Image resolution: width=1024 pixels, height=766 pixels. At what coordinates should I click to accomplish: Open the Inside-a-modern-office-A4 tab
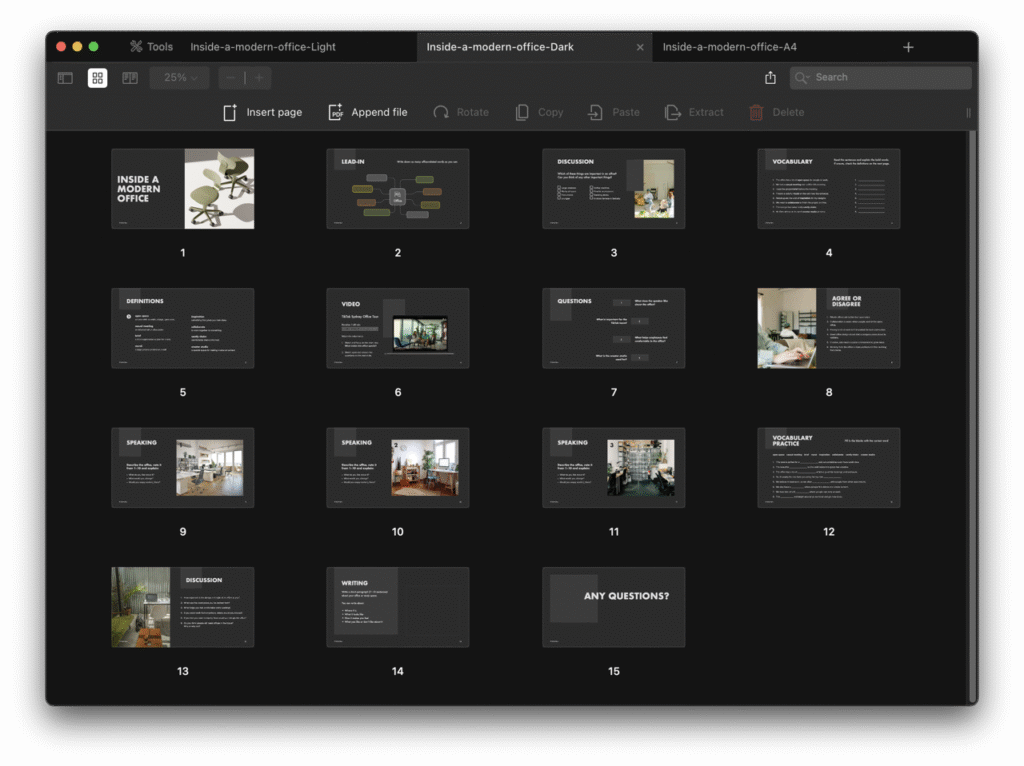coord(729,47)
